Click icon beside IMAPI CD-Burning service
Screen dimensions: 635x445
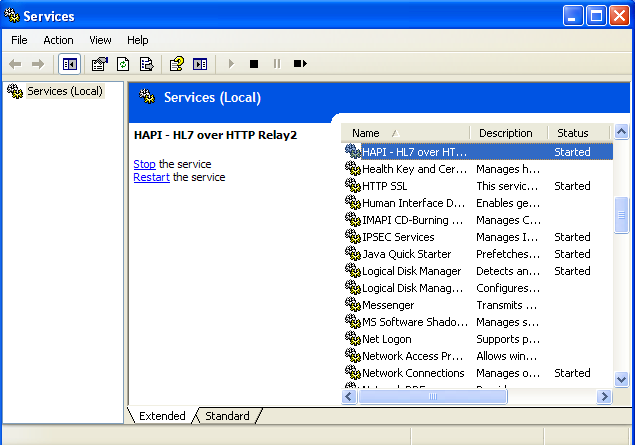353,219
